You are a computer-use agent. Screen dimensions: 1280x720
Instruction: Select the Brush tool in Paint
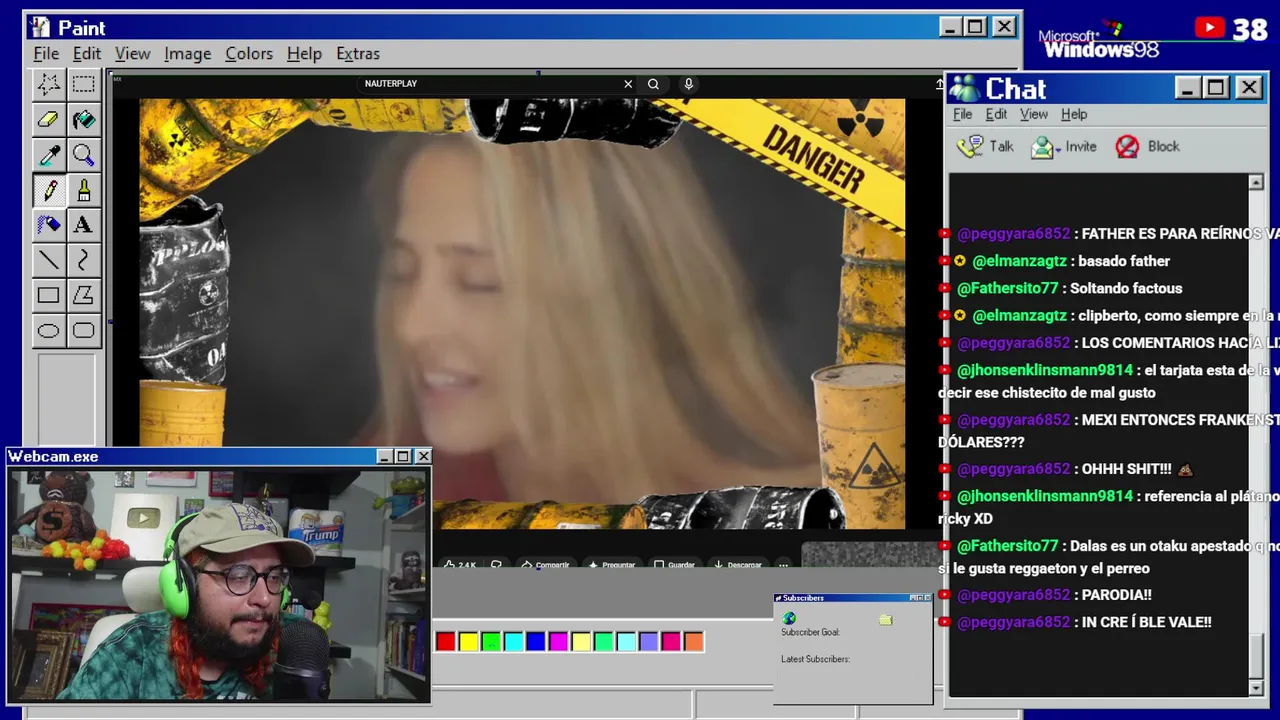pos(83,190)
